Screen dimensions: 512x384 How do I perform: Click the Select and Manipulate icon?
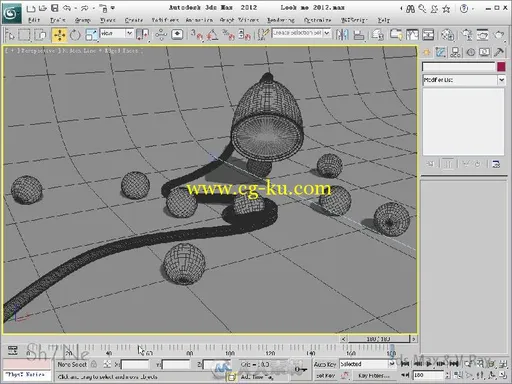161,35
